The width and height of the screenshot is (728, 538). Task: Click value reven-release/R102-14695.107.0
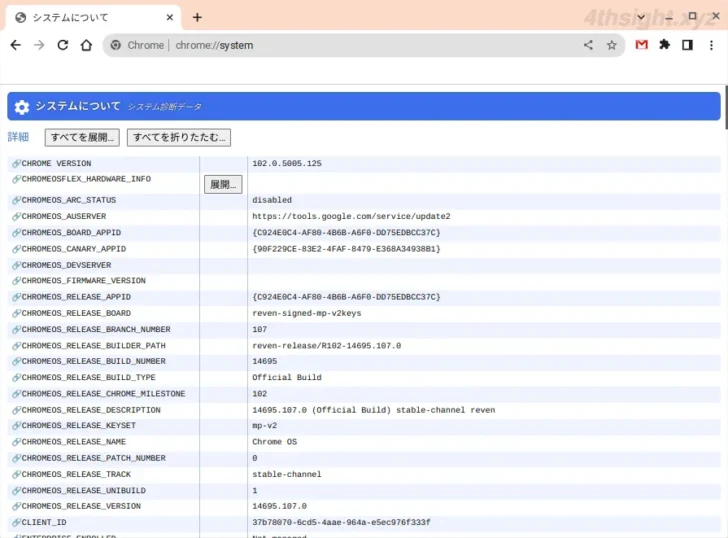[327, 345]
